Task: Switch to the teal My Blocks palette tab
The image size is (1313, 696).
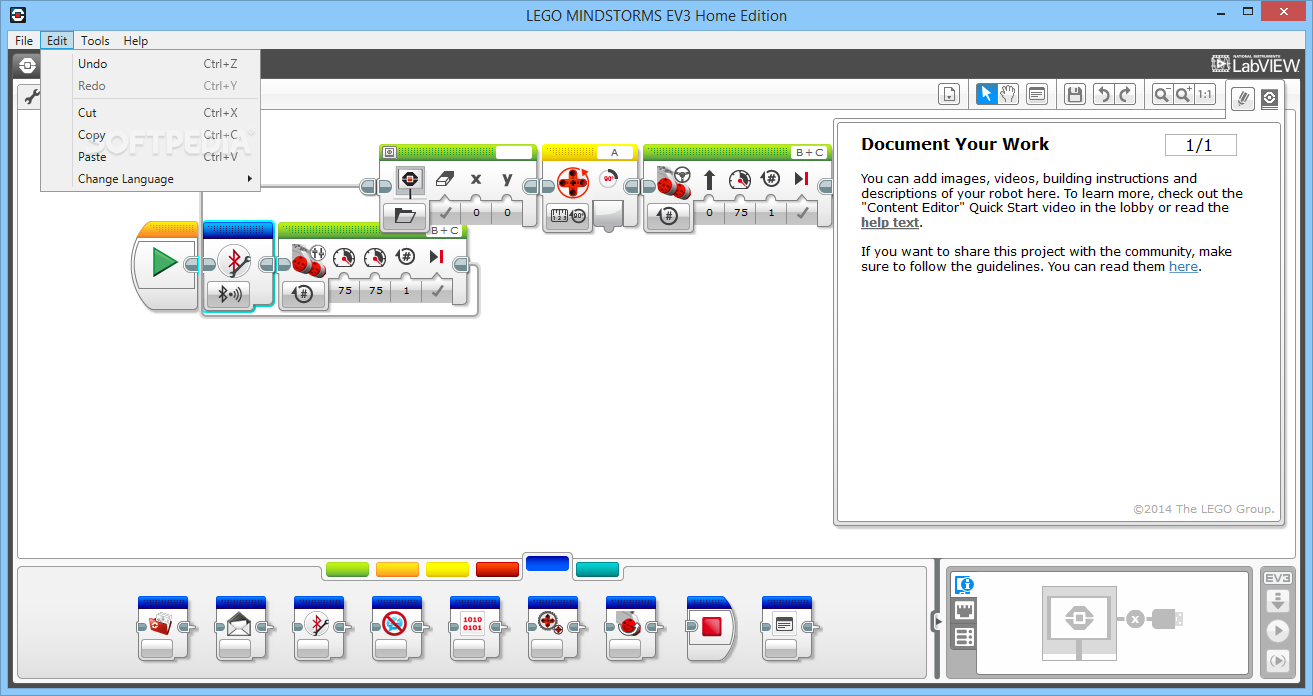Action: pos(598,570)
